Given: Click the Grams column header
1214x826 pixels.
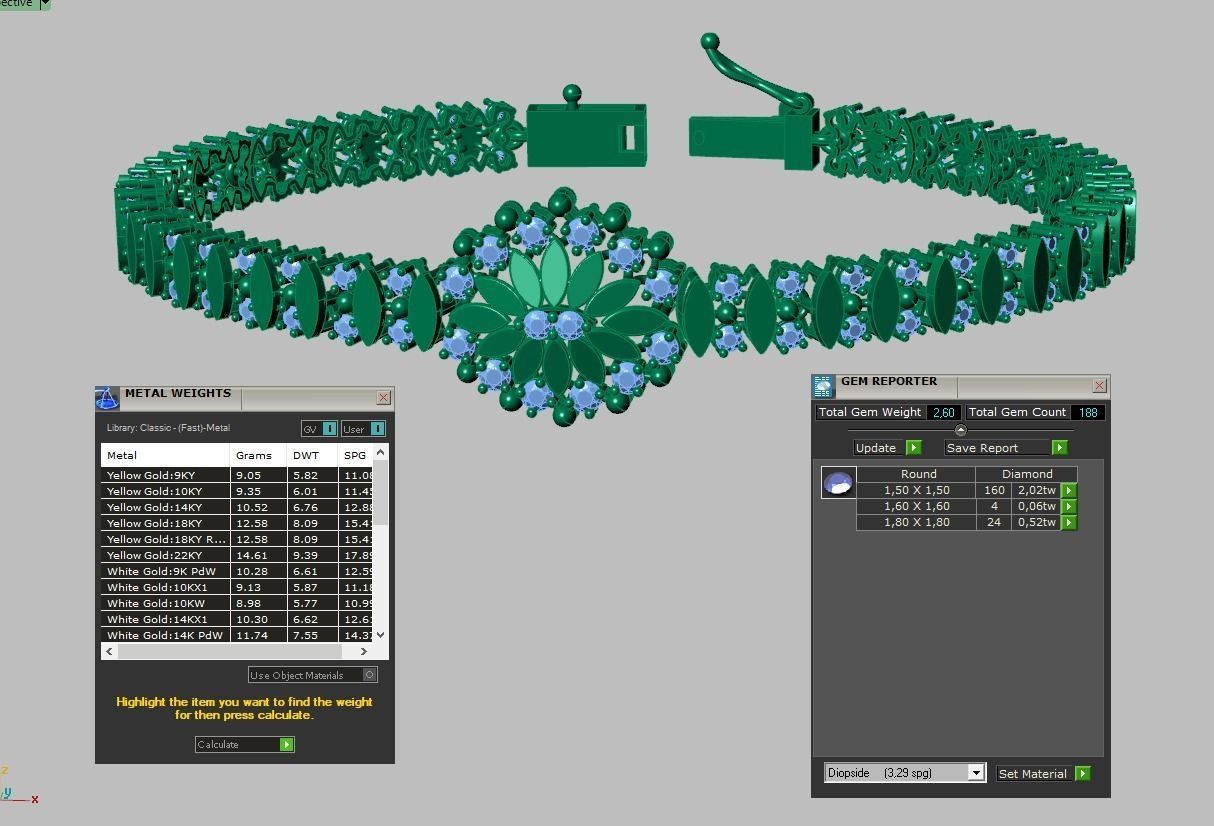Looking at the screenshot, I should coord(258,455).
